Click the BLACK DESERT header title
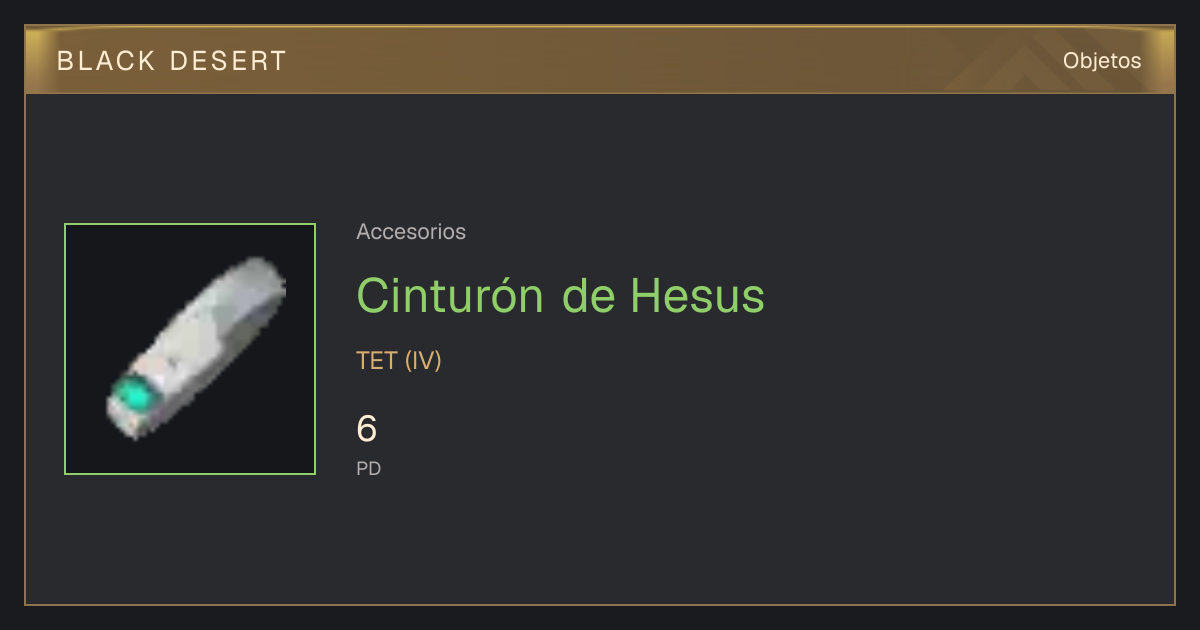 pos(172,61)
